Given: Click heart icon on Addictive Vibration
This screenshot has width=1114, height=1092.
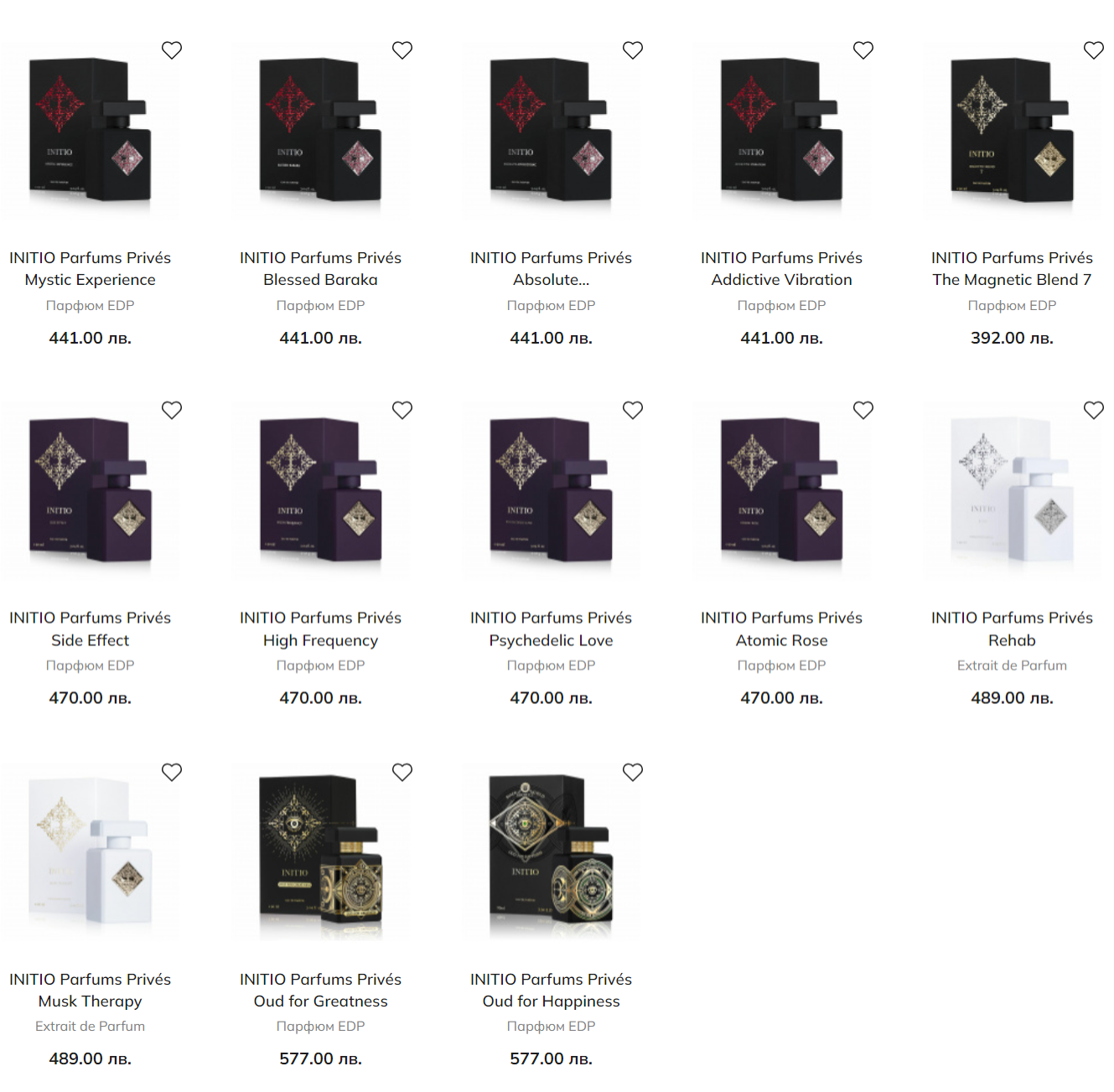Looking at the screenshot, I should (x=863, y=50).
